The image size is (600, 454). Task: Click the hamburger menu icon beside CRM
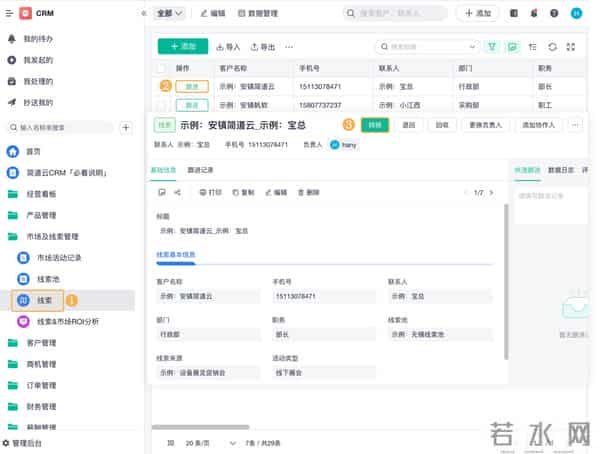[10, 13]
